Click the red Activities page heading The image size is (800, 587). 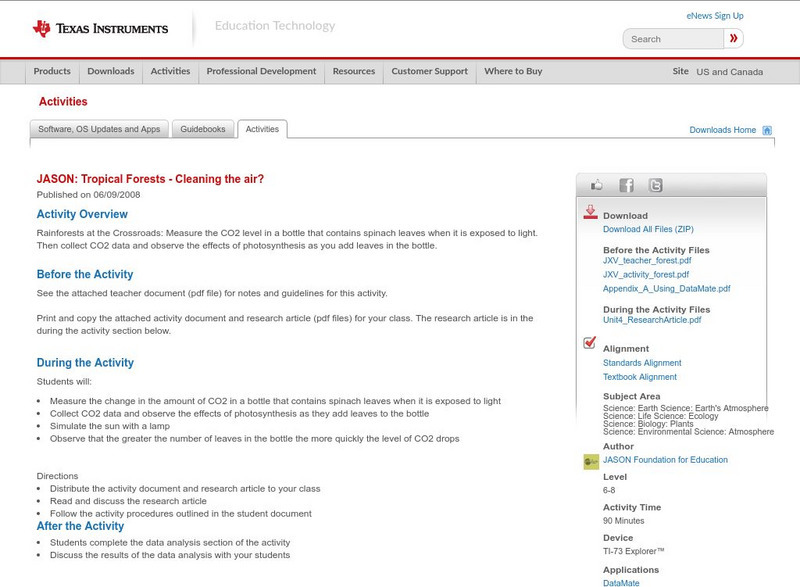(63, 101)
